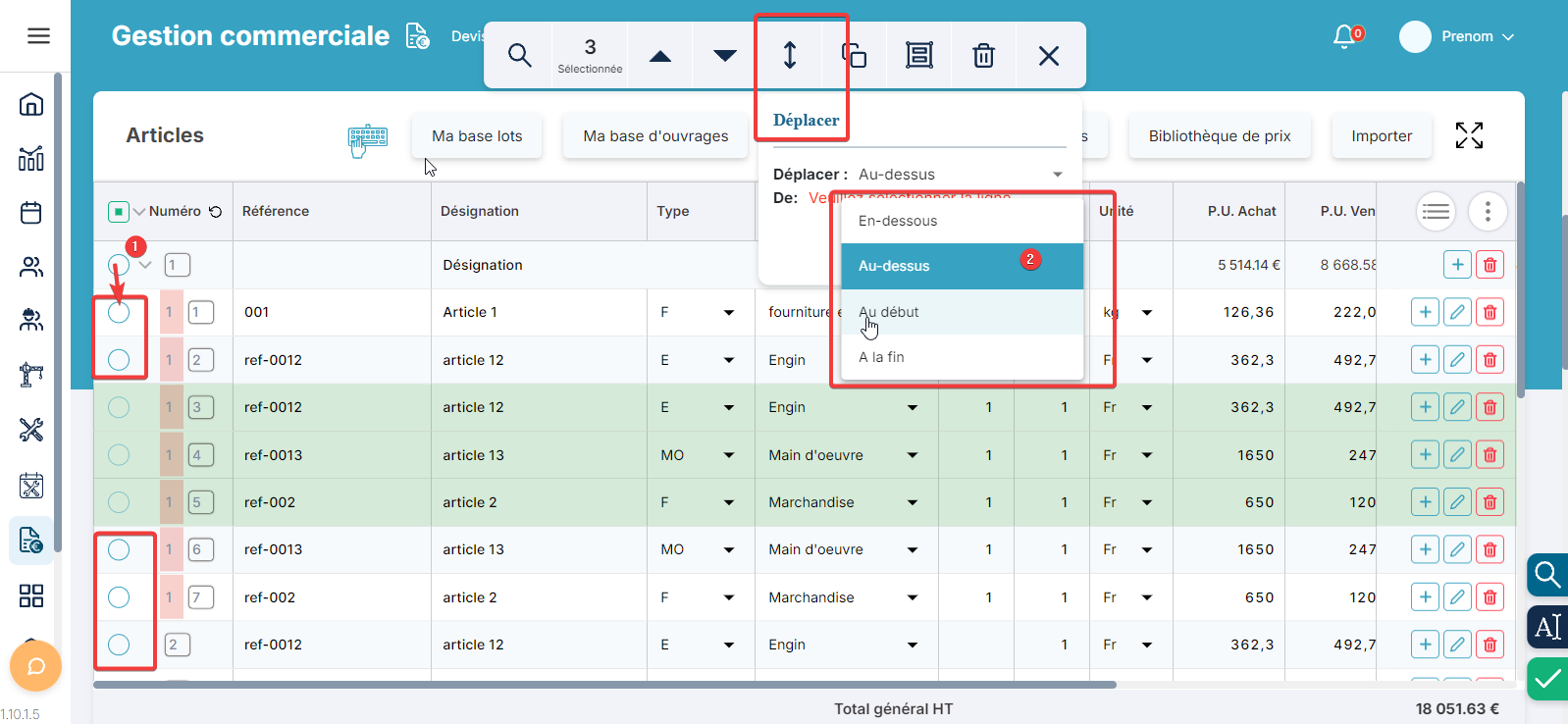Expand the Type dropdown for Article 1

(728, 313)
